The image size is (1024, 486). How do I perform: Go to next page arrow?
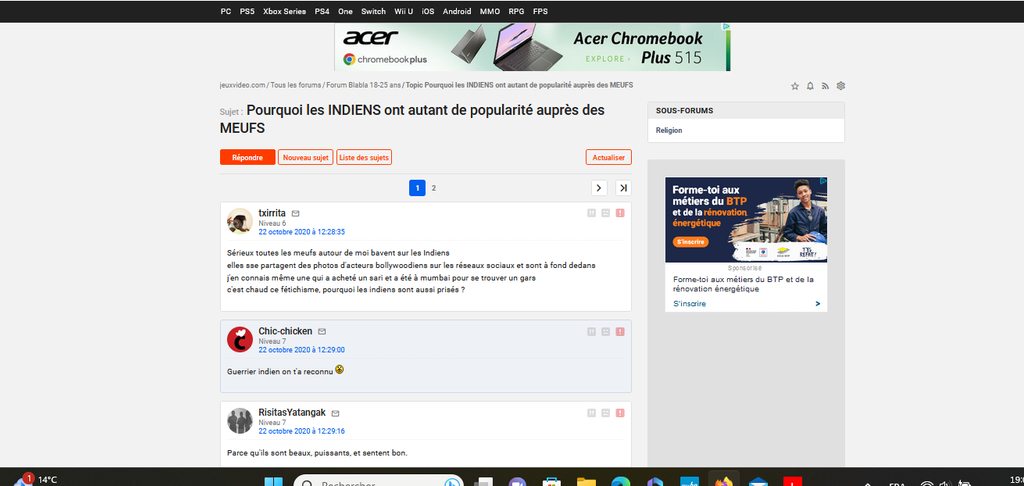coord(598,188)
